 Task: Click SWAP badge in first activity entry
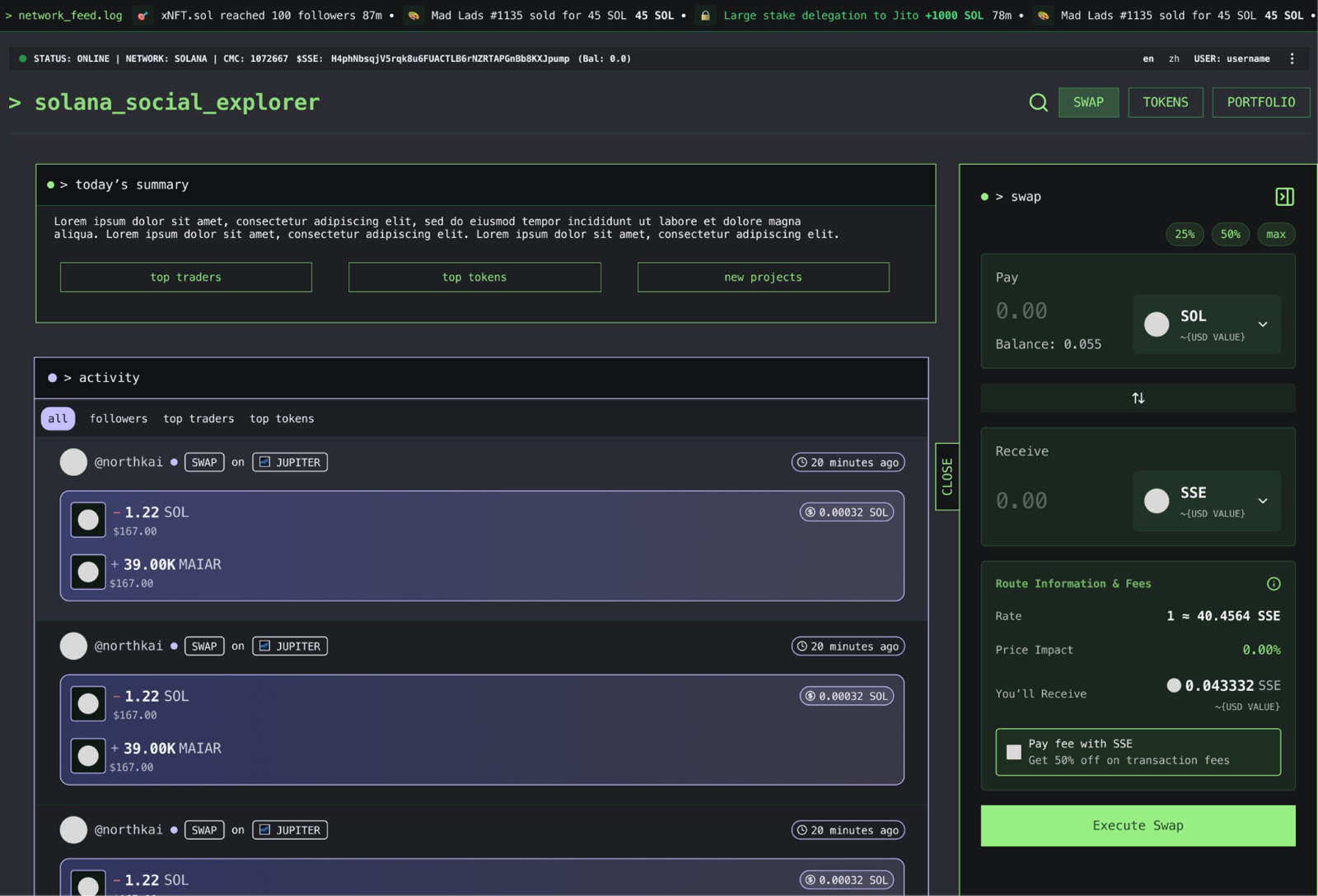coord(204,462)
